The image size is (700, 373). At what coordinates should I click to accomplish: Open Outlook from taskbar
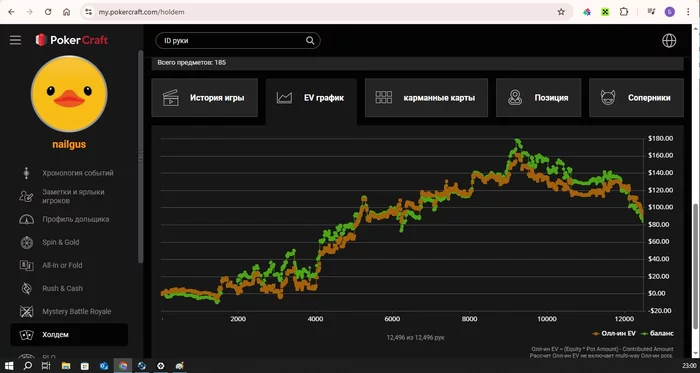pos(104,366)
